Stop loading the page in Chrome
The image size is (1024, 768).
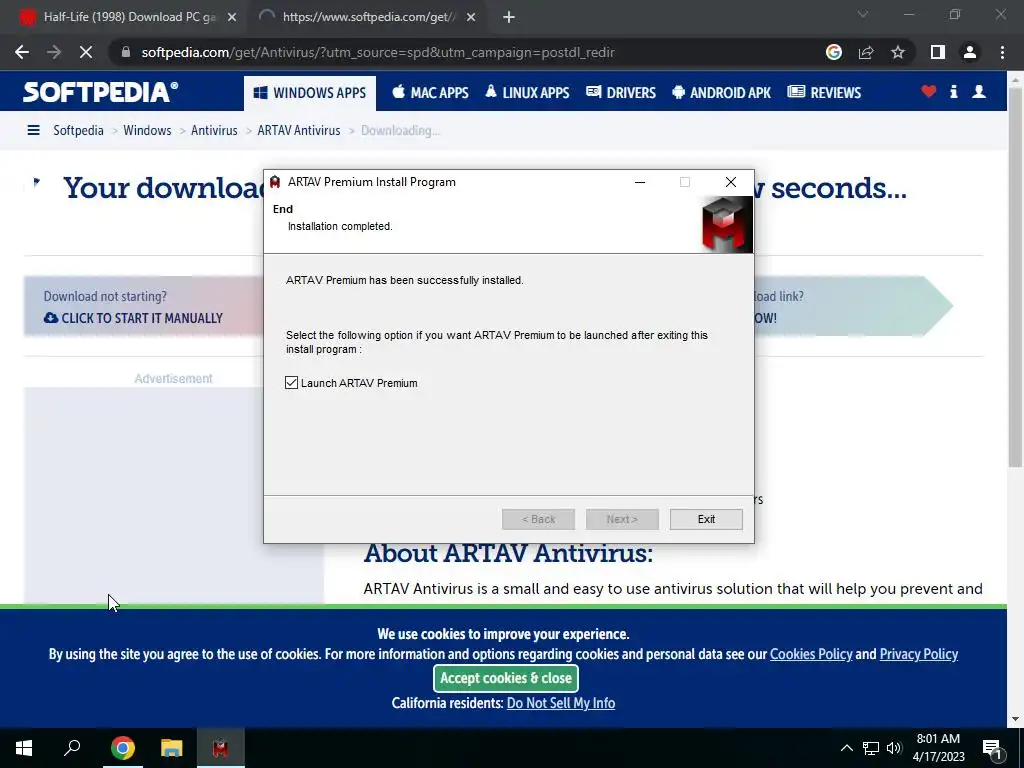point(86,52)
